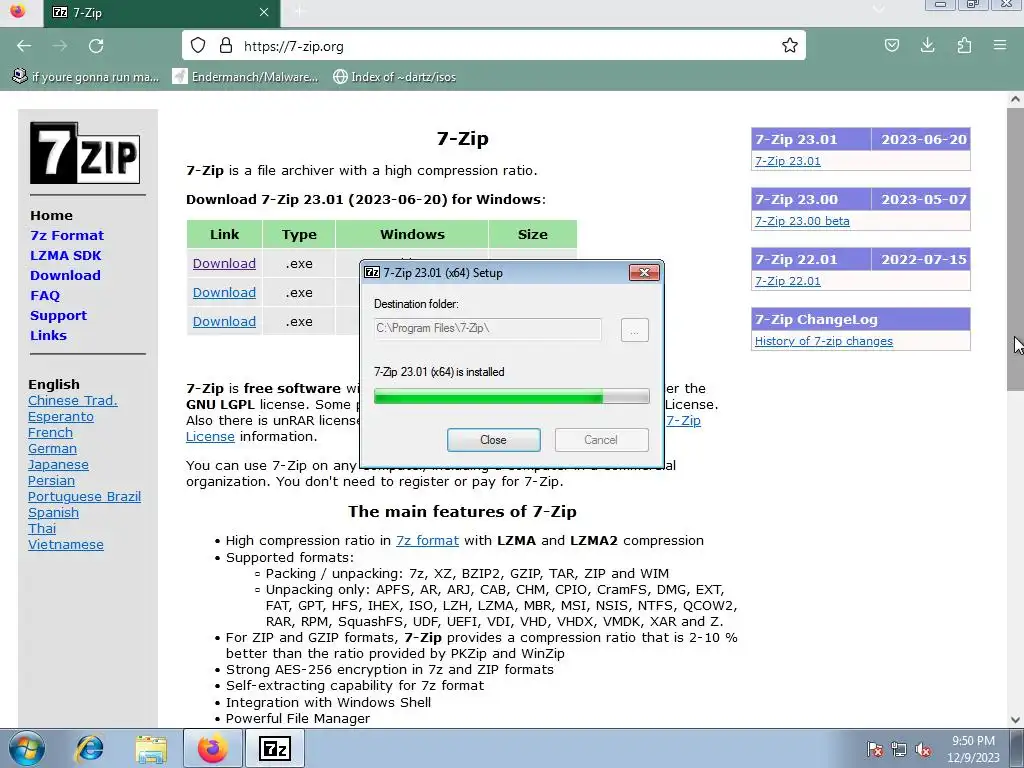
Task: Click third Download link in table
Action: 224,321
